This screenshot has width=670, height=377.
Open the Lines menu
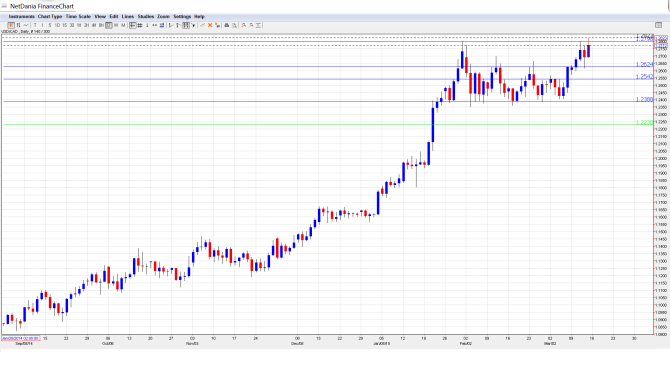(128, 17)
